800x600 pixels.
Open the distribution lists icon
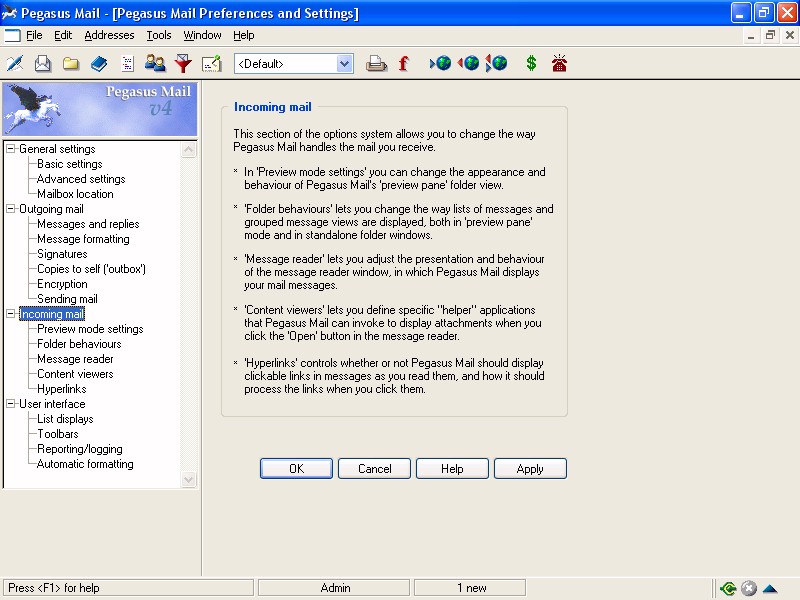click(x=127, y=64)
